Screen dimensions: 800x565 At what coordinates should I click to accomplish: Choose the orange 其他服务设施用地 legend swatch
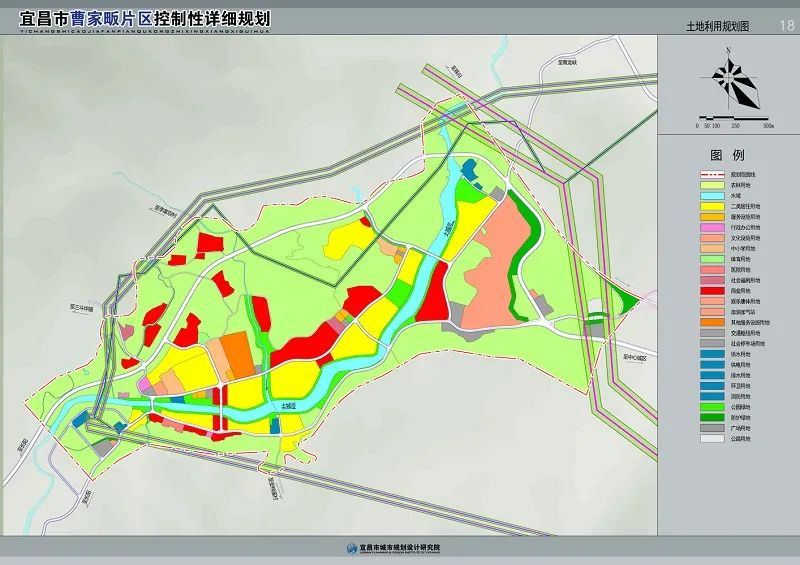point(711,322)
